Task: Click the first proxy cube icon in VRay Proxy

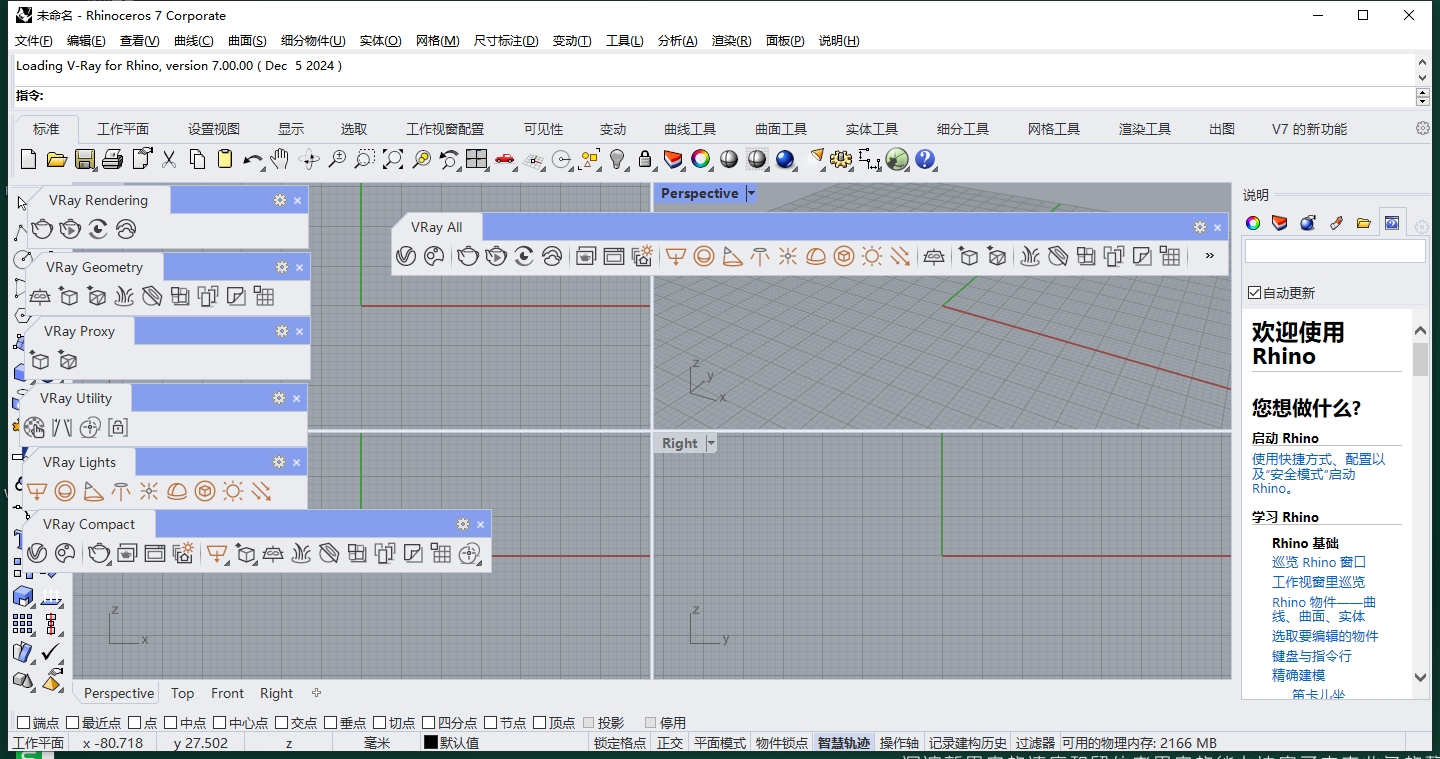Action: tap(40, 360)
